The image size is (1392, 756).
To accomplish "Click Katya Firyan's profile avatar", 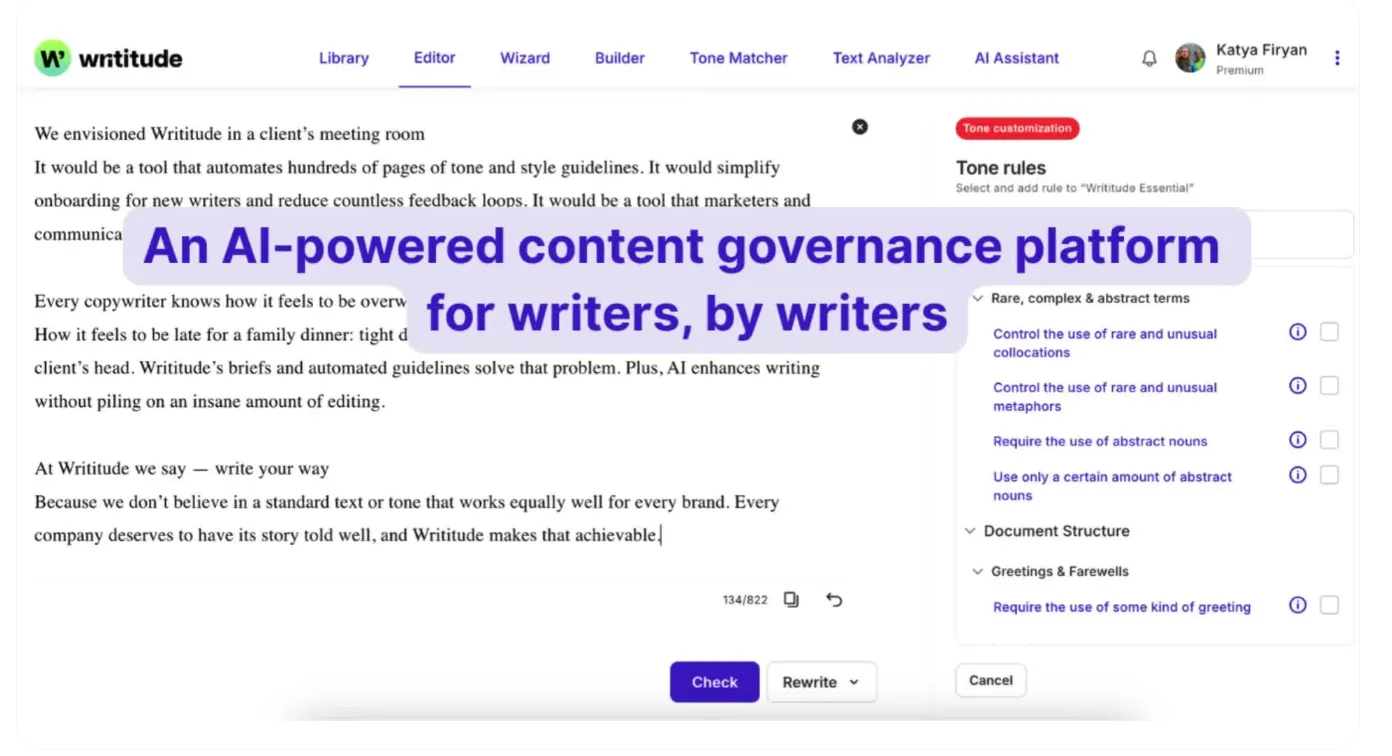I will point(1190,58).
